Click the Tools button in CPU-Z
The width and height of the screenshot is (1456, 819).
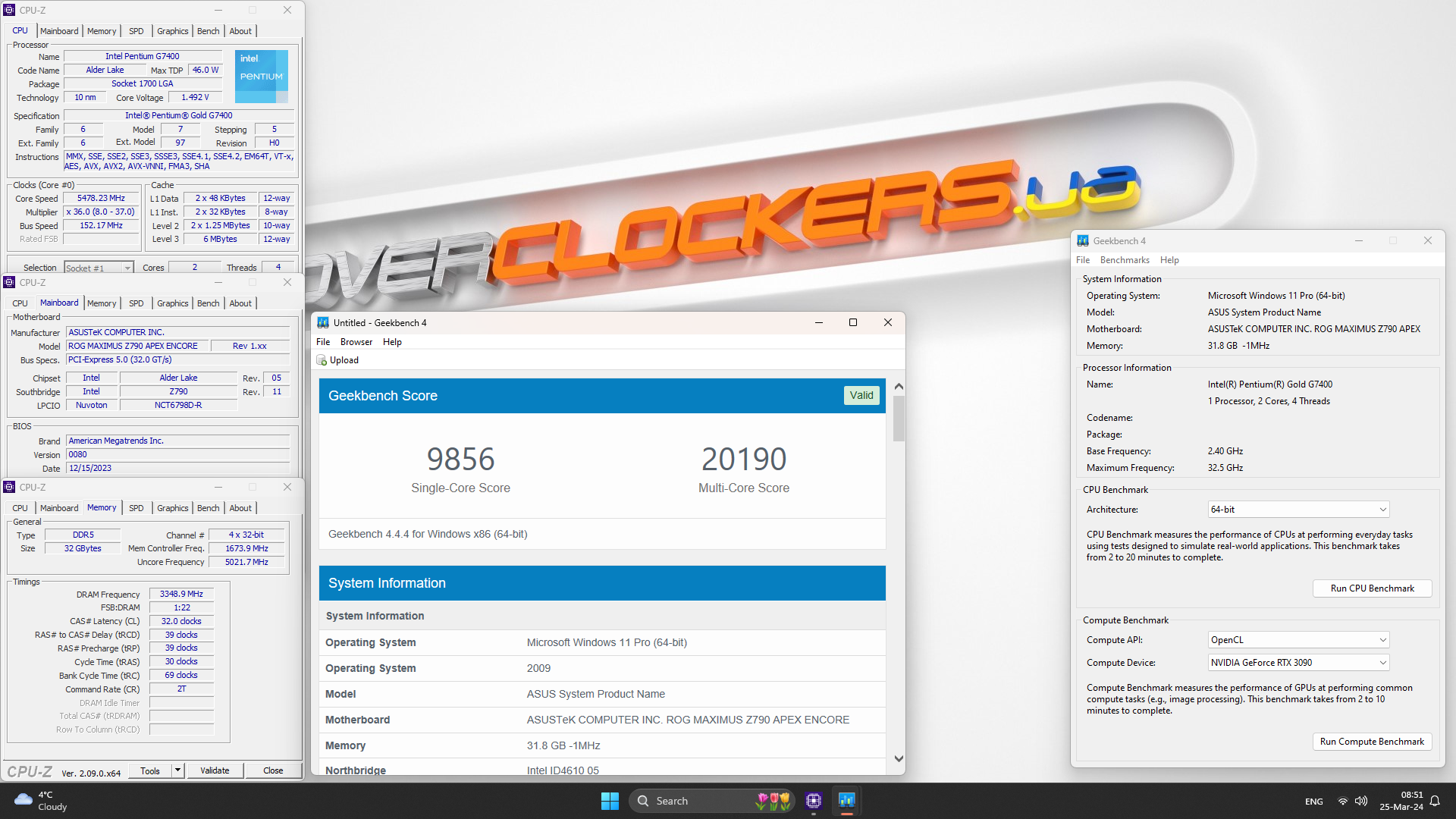click(x=150, y=770)
